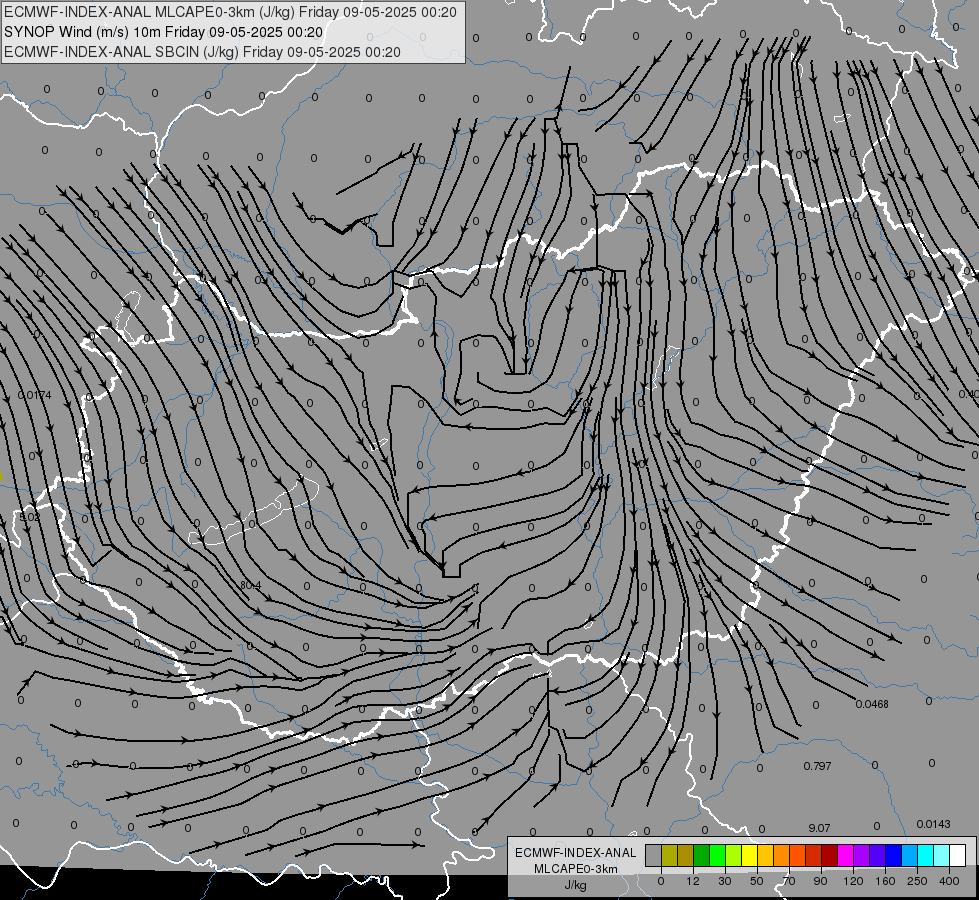
Task: Click the '9.07' value on the map
Action: click(819, 828)
